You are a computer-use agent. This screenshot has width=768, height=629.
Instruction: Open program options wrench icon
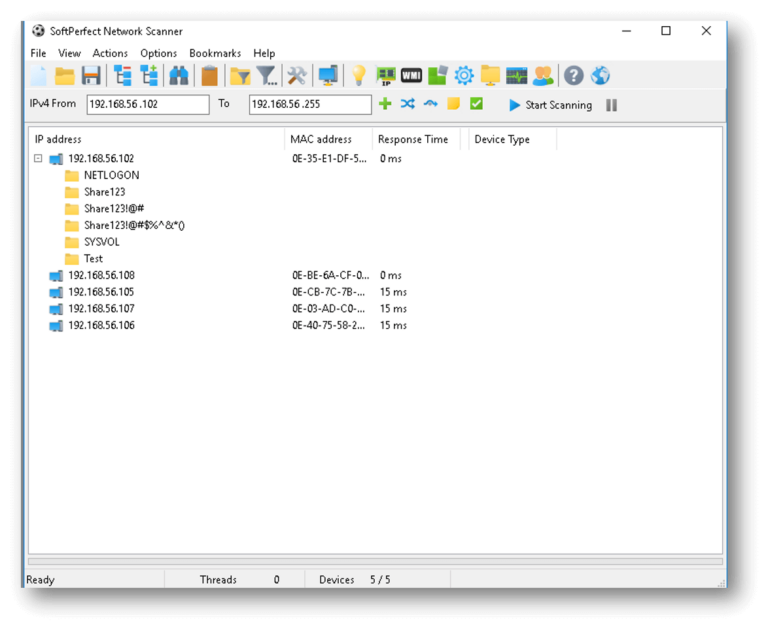[x=296, y=76]
